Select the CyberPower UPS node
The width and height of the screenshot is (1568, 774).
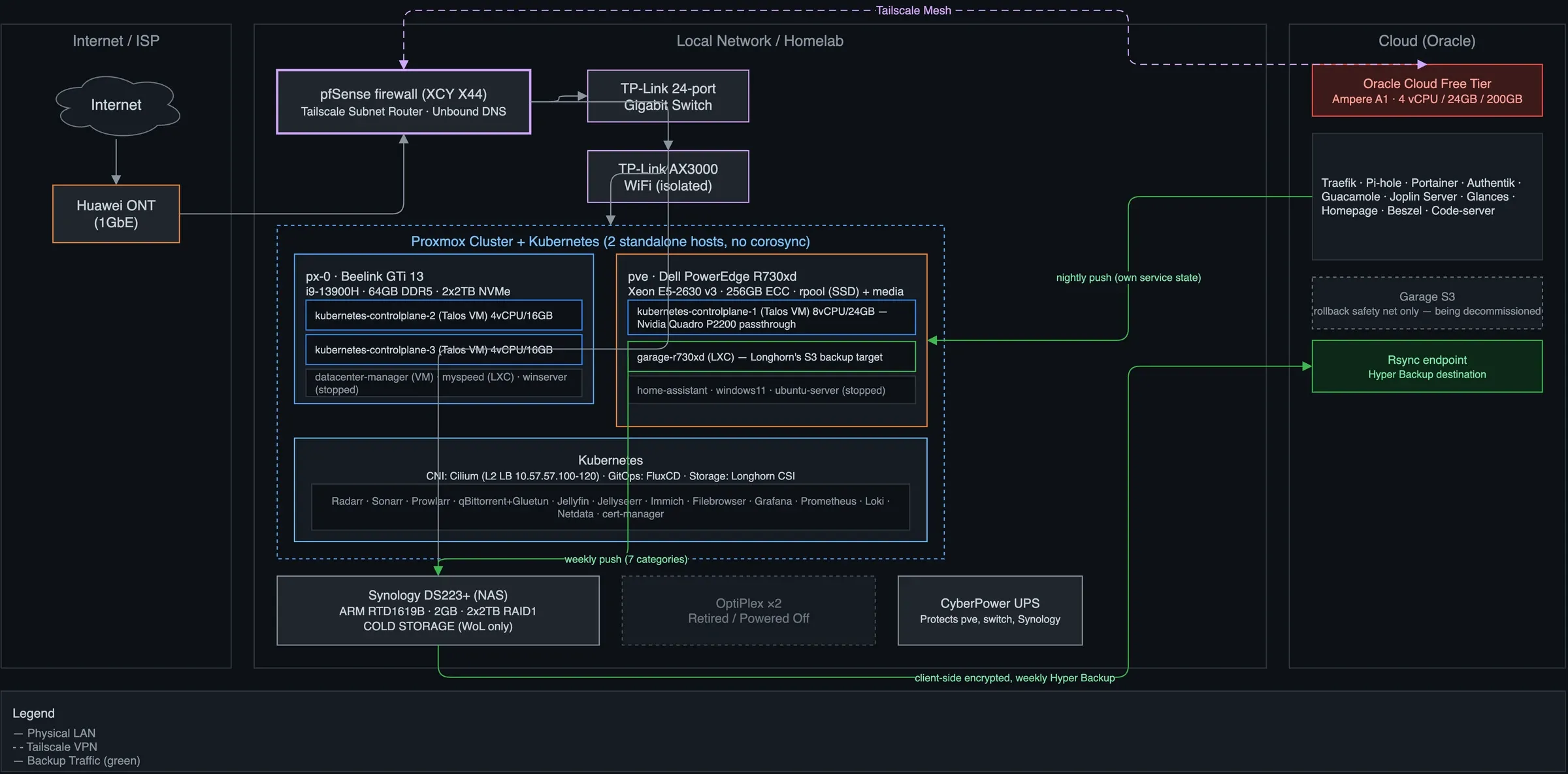point(990,611)
